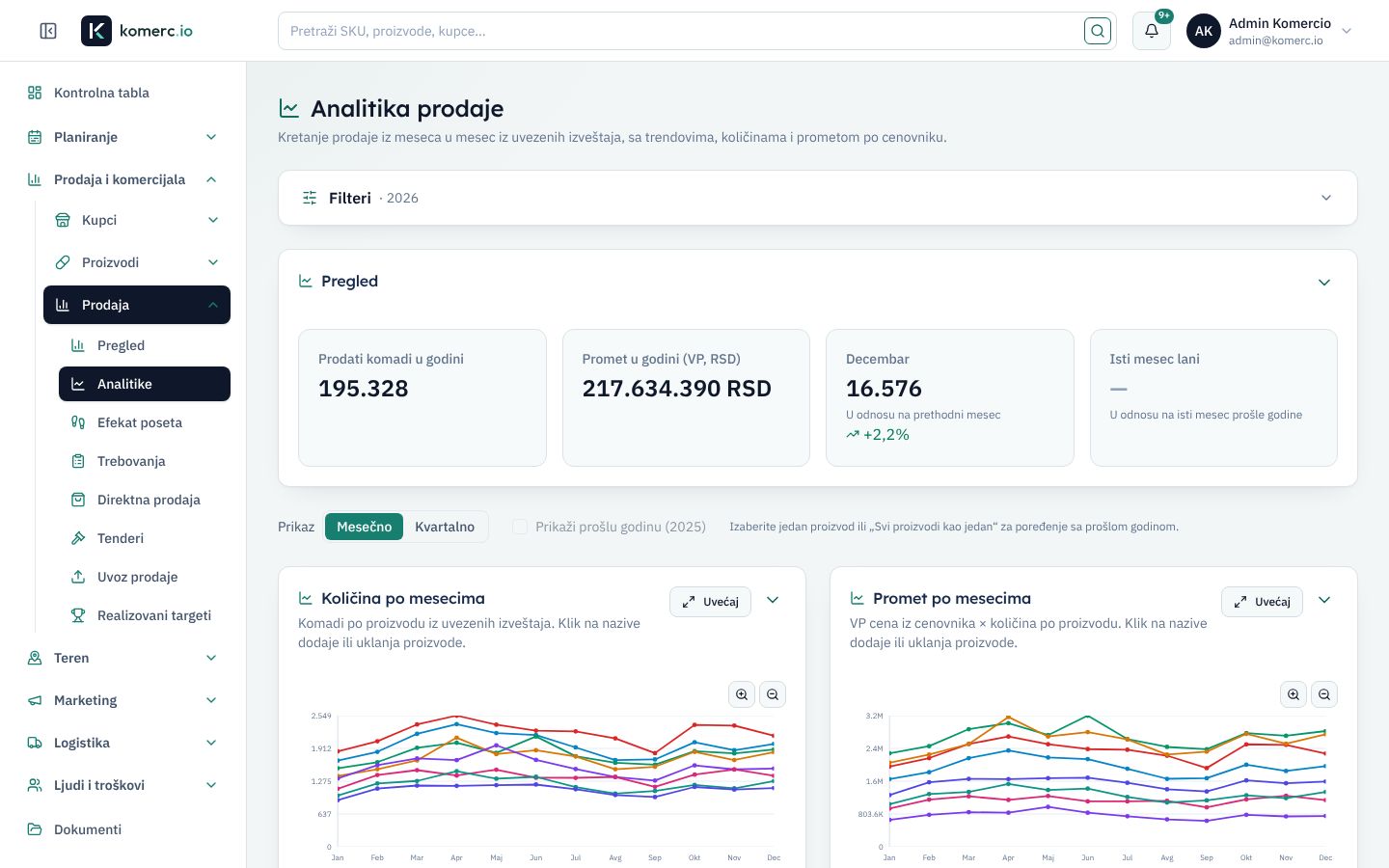Click the Decembar 16.576 card

coord(950,397)
